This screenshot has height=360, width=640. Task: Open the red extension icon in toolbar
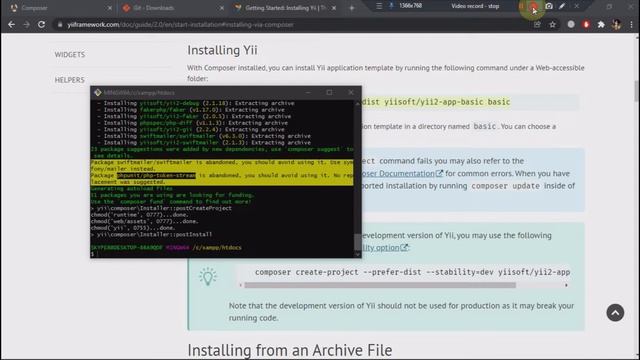(586, 24)
